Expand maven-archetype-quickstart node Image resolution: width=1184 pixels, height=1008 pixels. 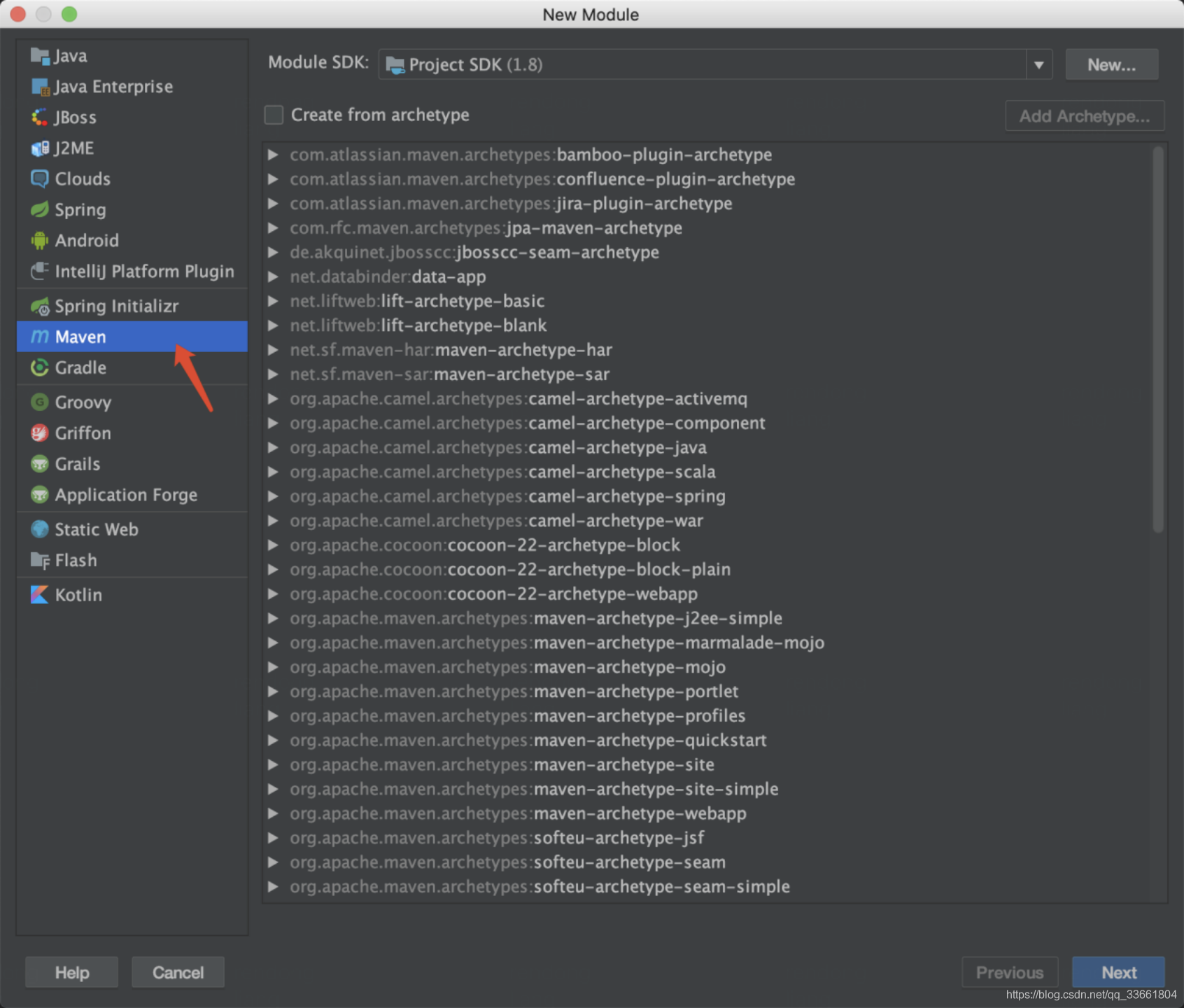[273, 741]
